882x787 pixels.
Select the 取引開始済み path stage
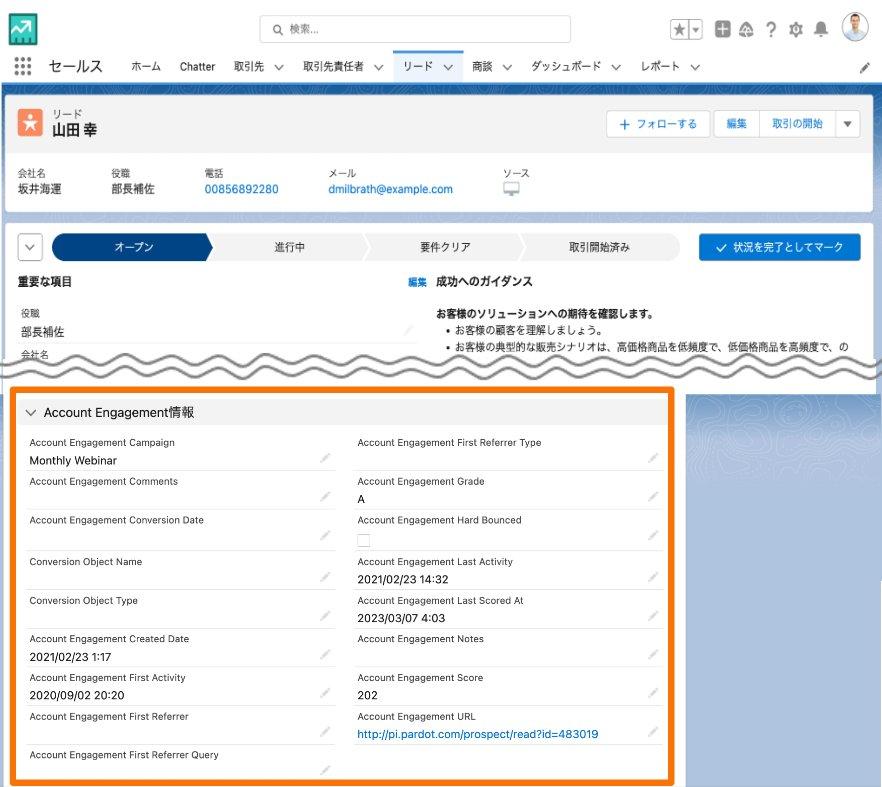point(599,247)
